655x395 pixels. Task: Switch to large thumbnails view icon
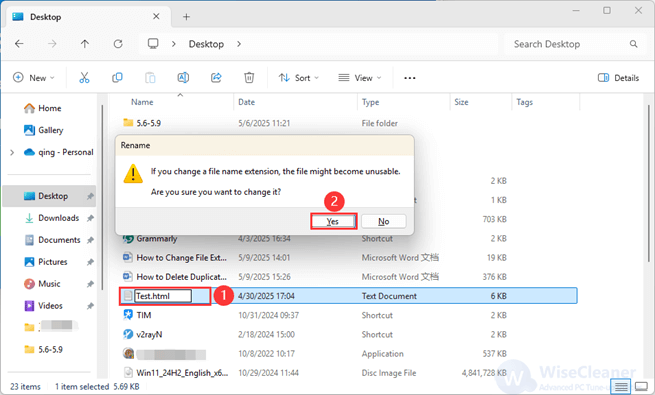click(641, 386)
